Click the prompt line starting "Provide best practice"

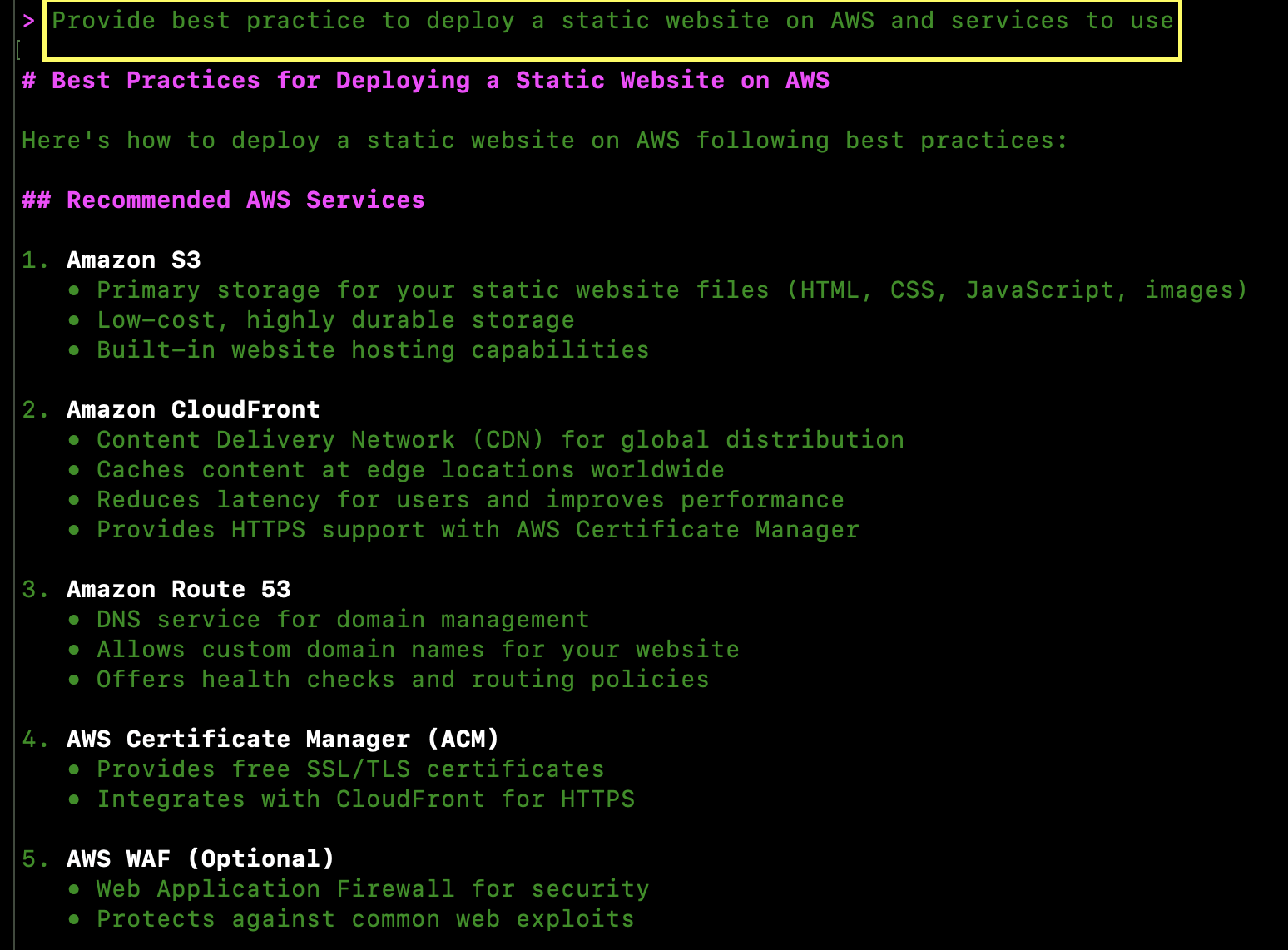point(612,21)
